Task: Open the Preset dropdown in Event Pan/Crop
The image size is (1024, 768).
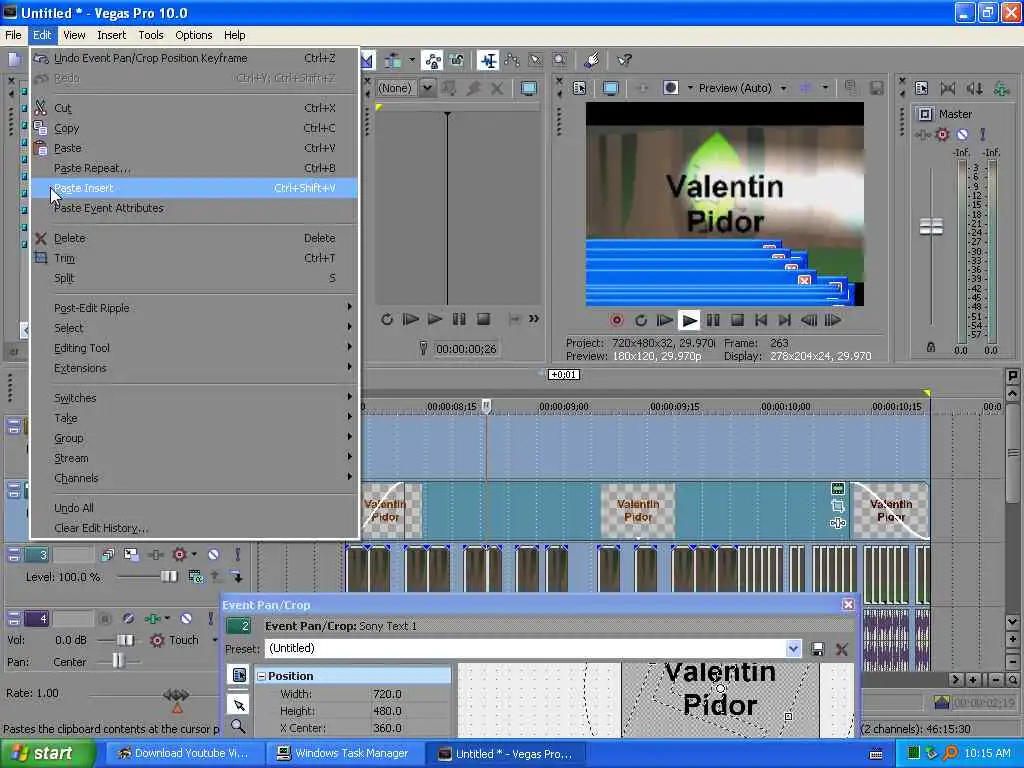Action: pos(793,648)
